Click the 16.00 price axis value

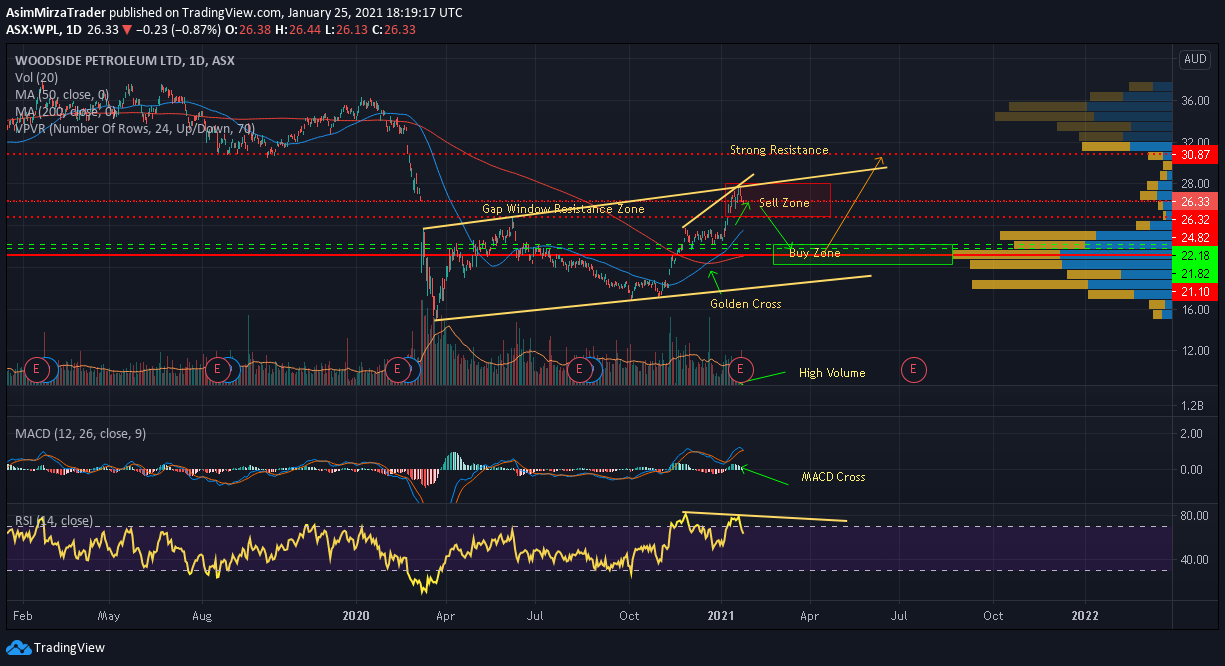(x=1195, y=310)
